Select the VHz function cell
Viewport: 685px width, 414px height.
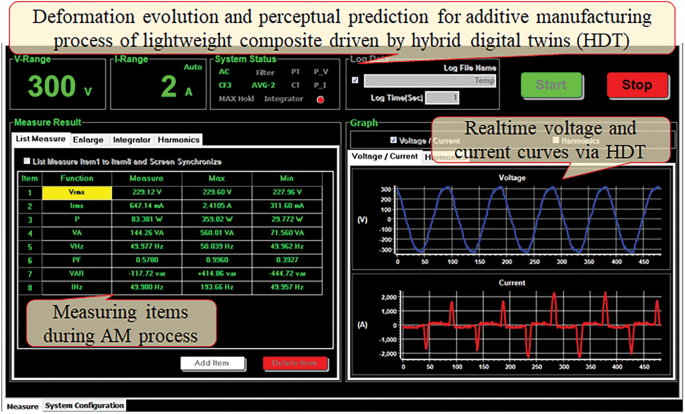(76, 247)
